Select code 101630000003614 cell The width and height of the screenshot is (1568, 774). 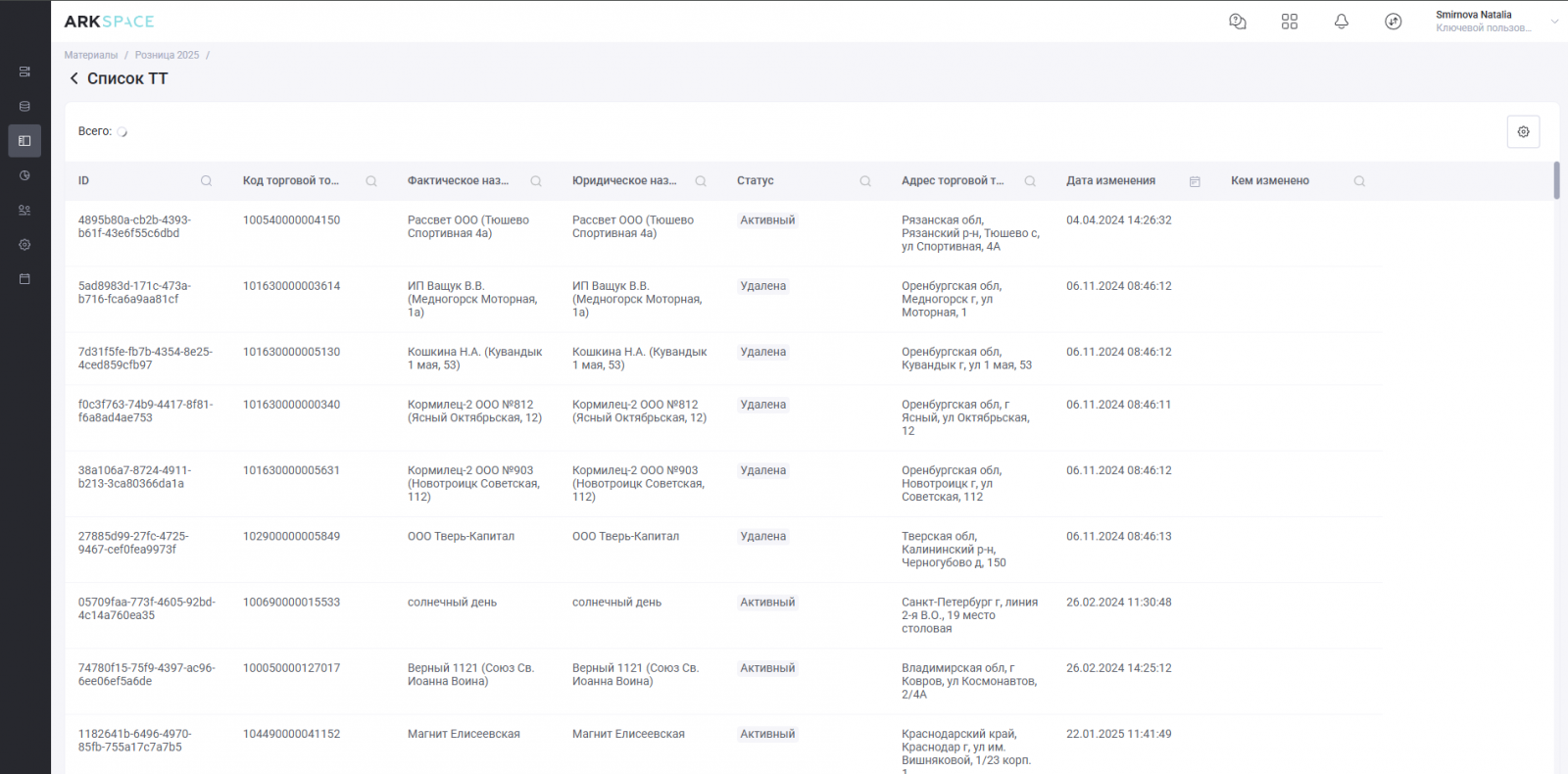(291, 286)
